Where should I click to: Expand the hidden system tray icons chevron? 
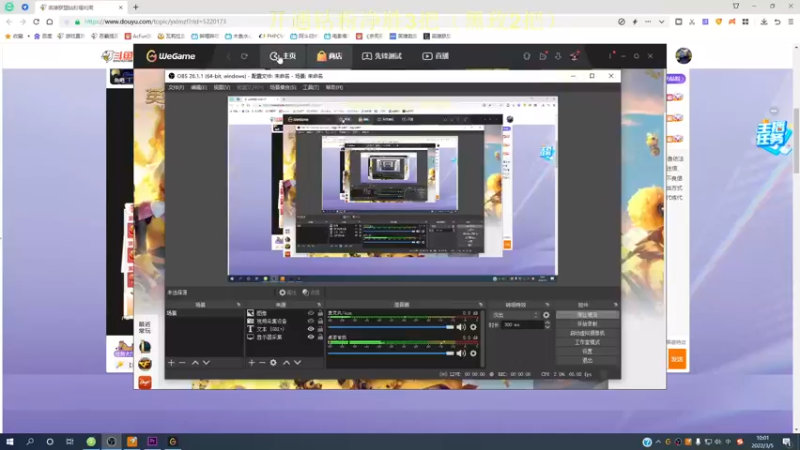click(x=658, y=442)
